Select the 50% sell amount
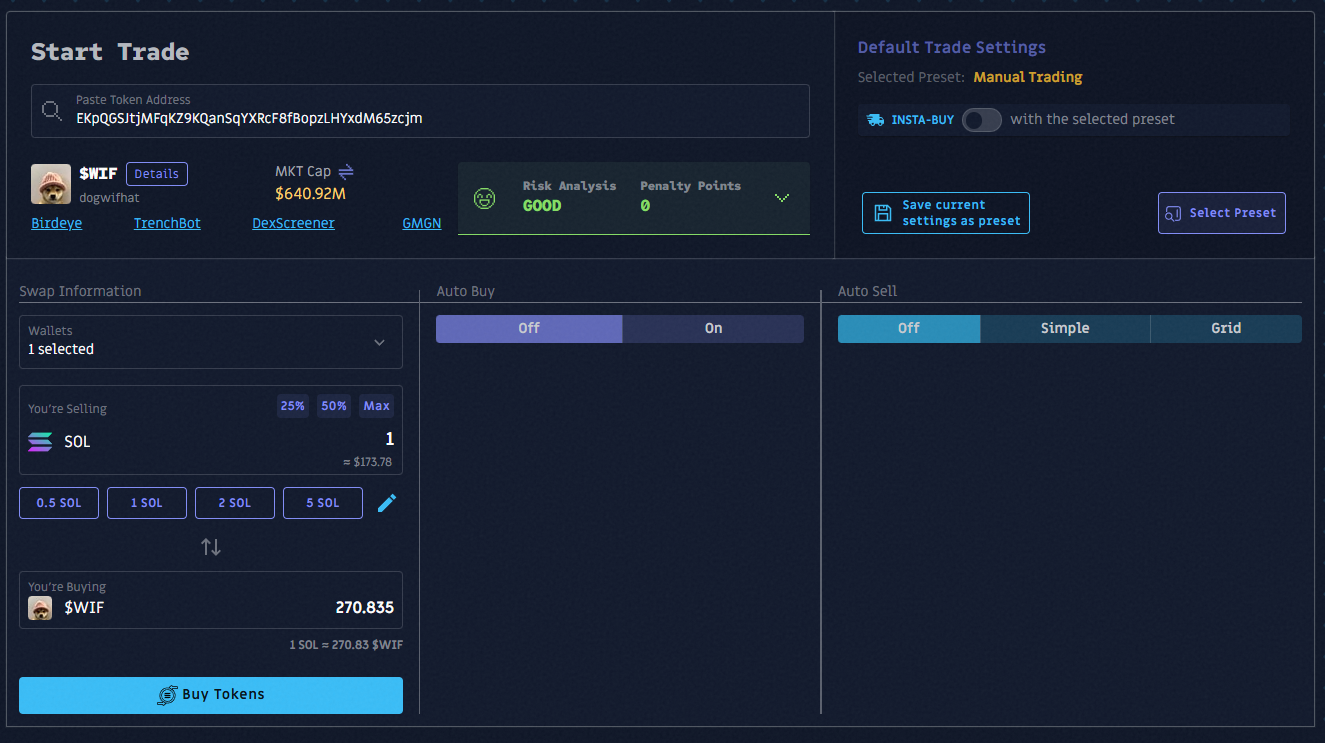This screenshot has width=1325, height=743. click(x=334, y=406)
